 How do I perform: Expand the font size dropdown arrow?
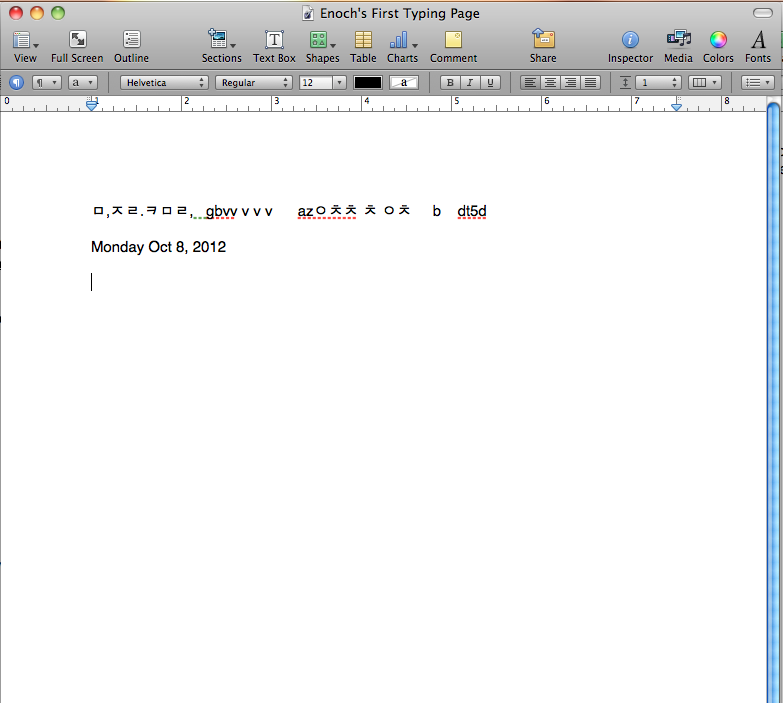tap(340, 82)
